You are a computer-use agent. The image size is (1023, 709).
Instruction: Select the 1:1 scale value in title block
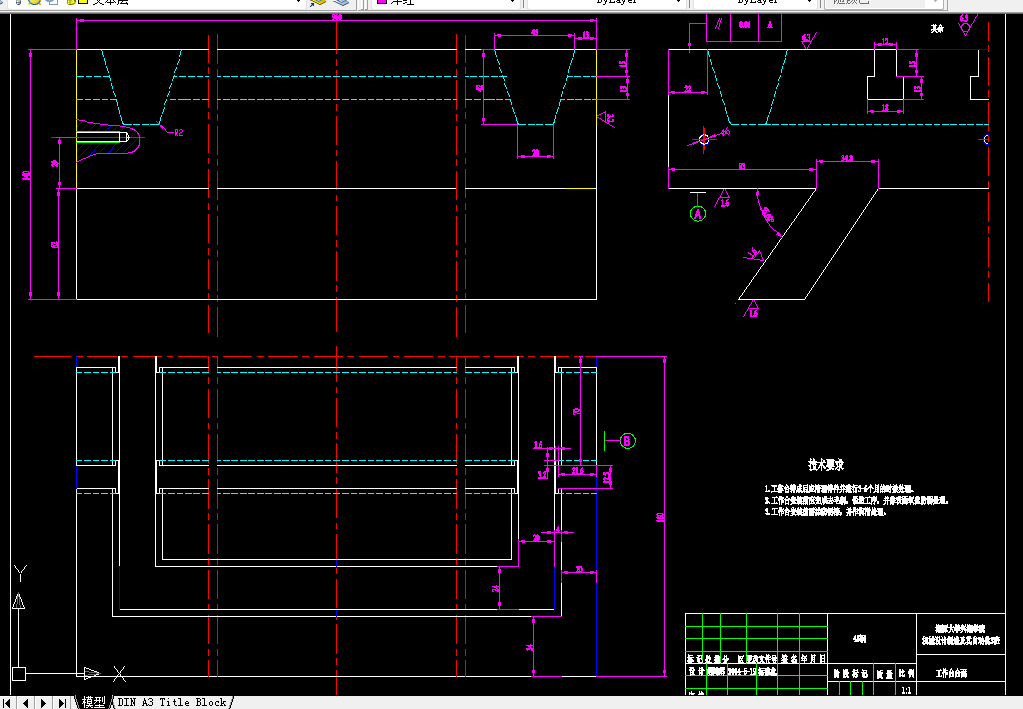(x=906, y=690)
